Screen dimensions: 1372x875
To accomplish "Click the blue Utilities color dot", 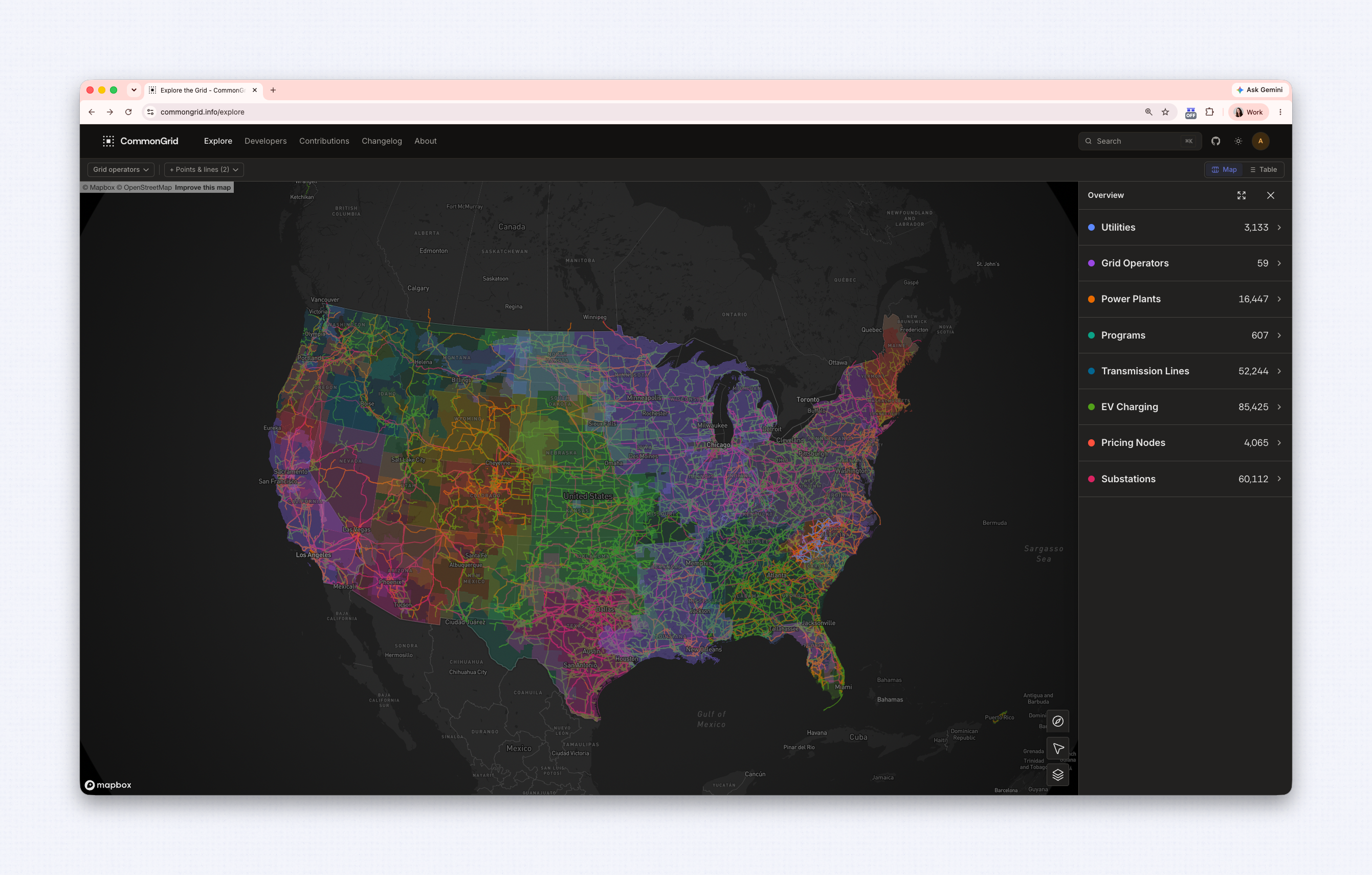I will [x=1091, y=227].
